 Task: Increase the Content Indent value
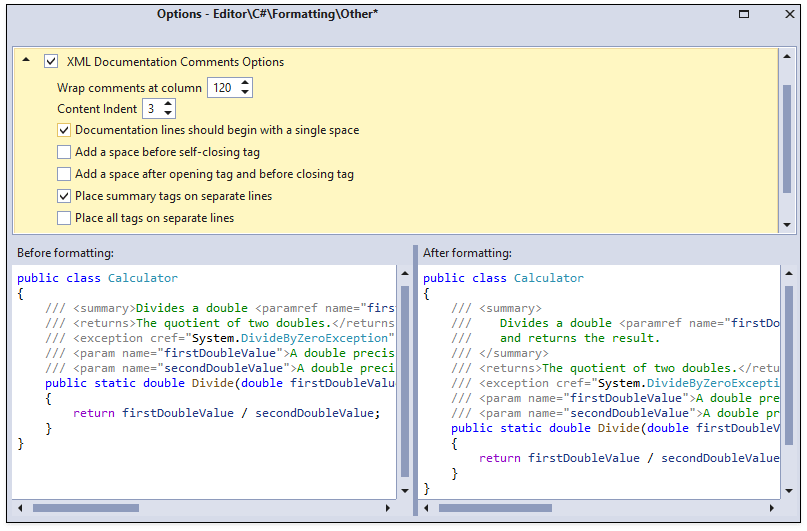[x=167, y=104]
